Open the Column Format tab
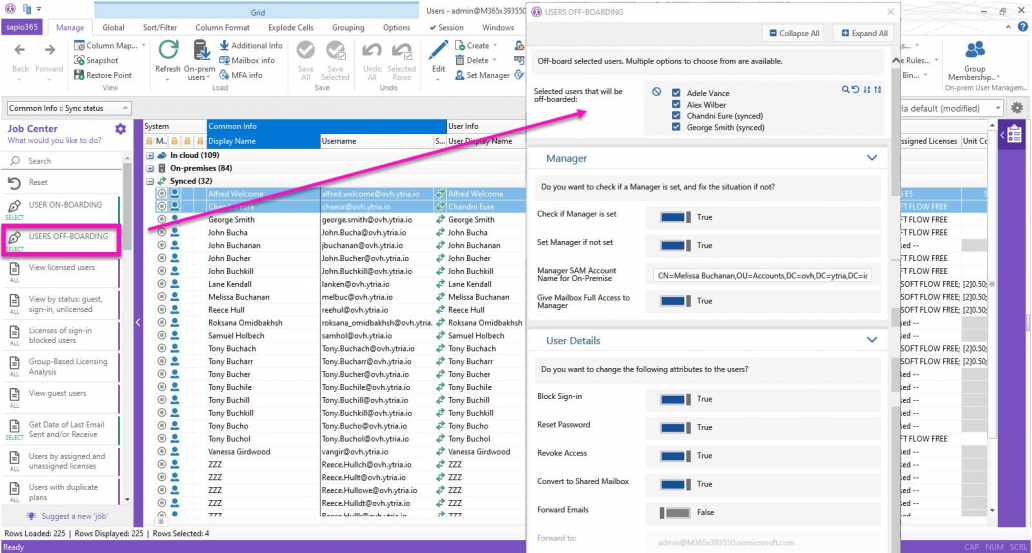Screen dimensions: 1032x553 pyautogui.click(x=222, y=28)
